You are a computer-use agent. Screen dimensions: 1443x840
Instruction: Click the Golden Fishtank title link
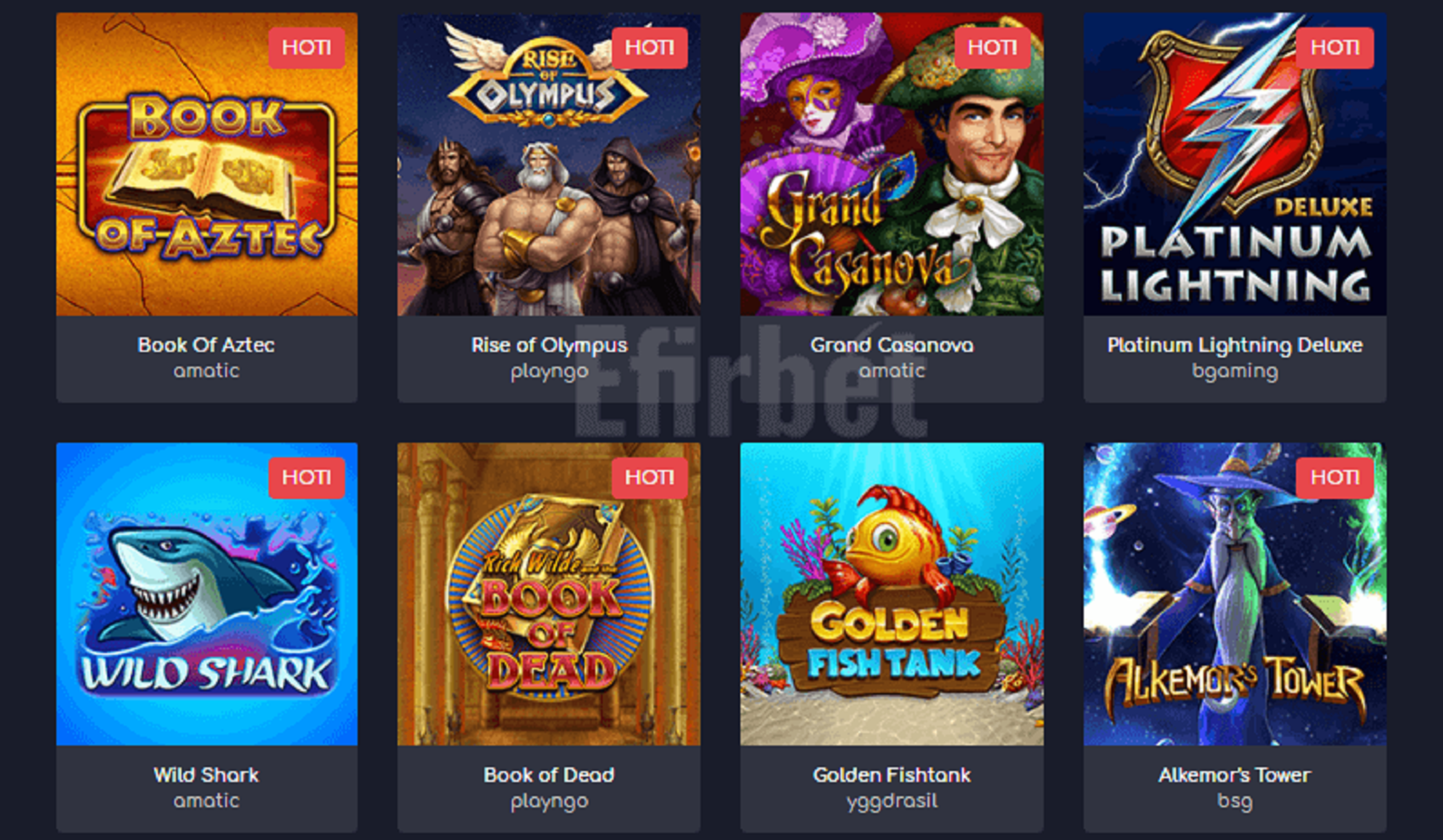coord(892,775)
